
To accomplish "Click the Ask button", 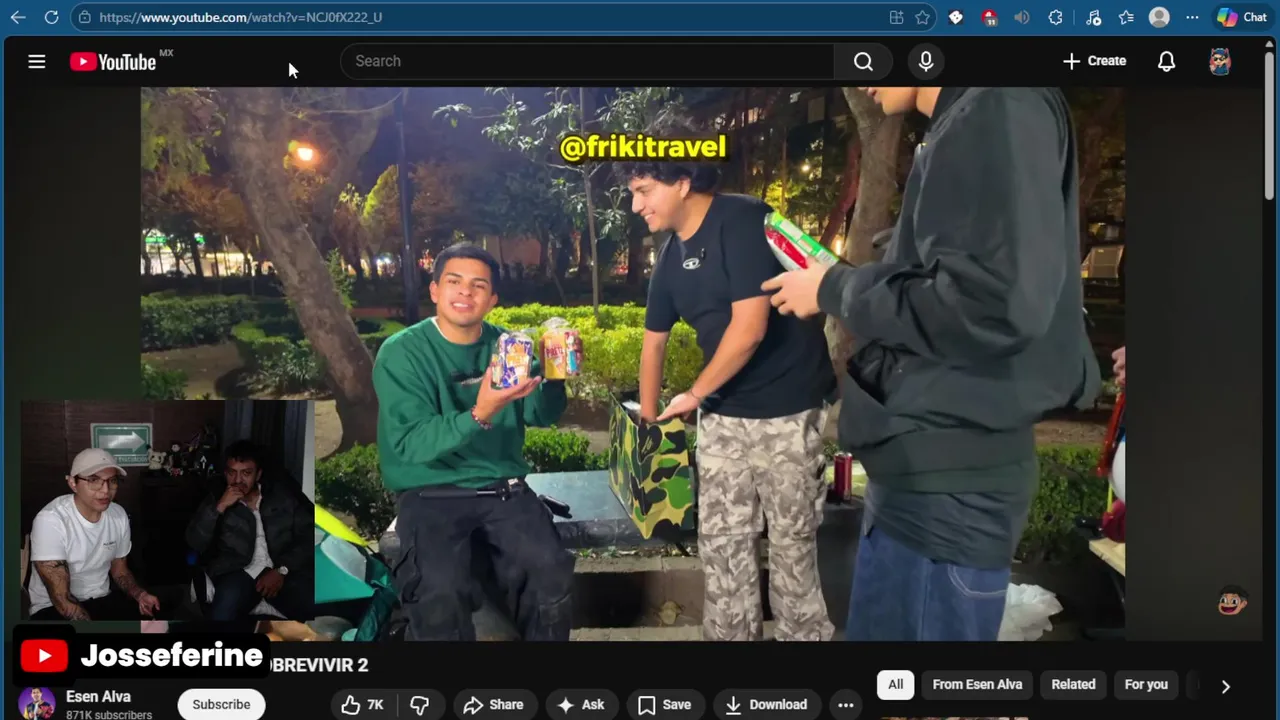I will tap(581, 704).
